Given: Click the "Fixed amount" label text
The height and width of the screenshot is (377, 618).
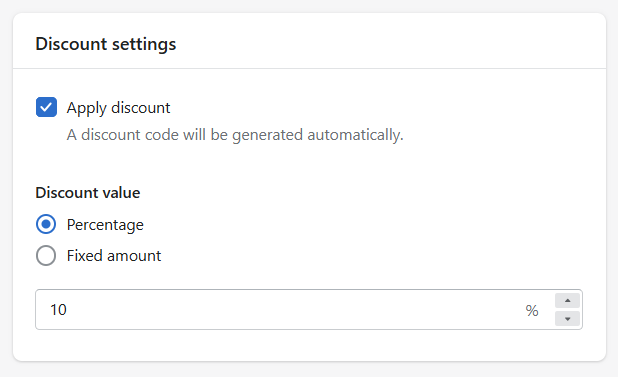Looking at the screenshot, I should pyautogui.click(x=114, y=256).
